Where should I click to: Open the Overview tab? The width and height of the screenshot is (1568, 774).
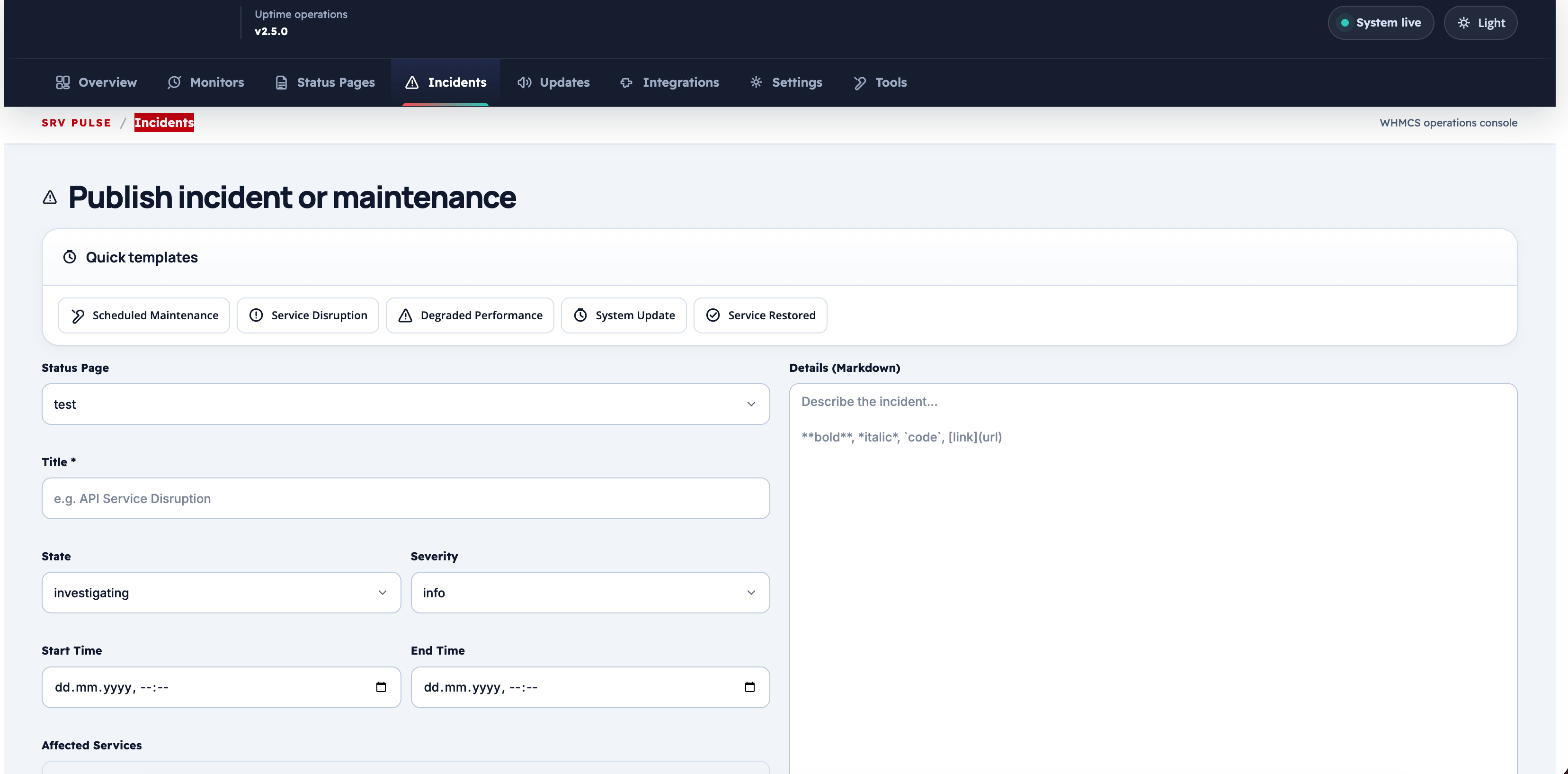(96, 82)
